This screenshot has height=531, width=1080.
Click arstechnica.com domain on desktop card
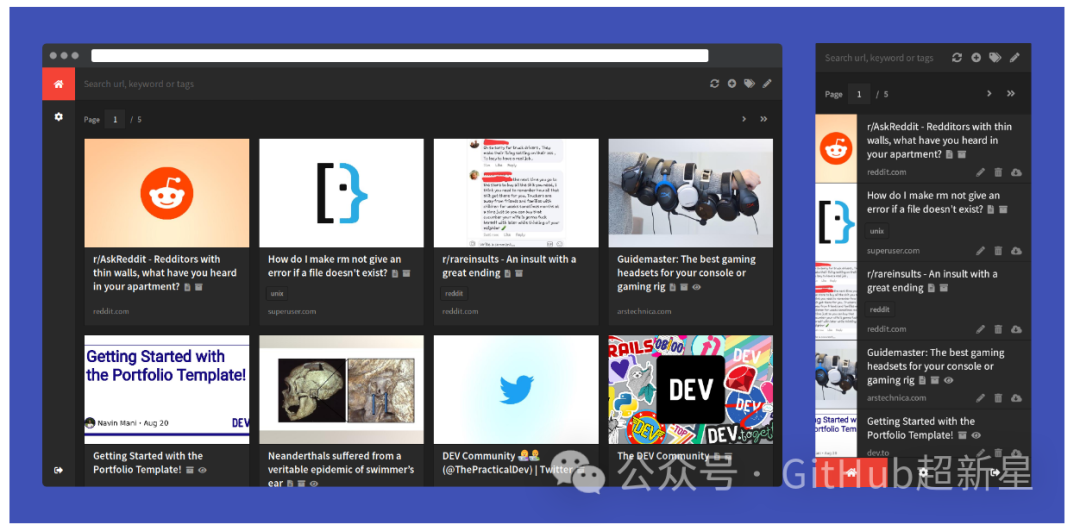644,311
